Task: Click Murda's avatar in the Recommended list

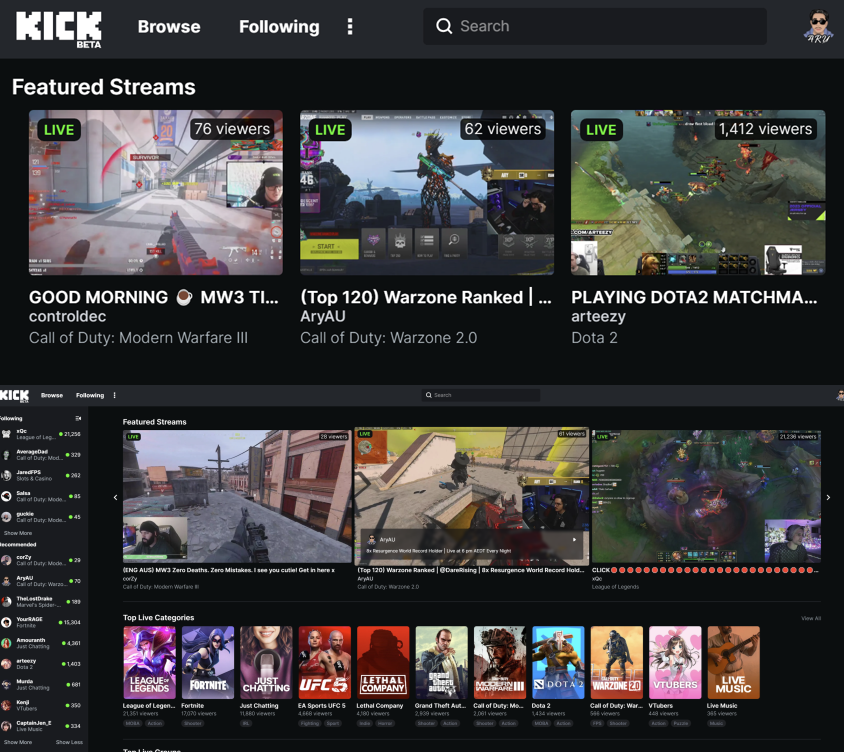Action: 6,685
